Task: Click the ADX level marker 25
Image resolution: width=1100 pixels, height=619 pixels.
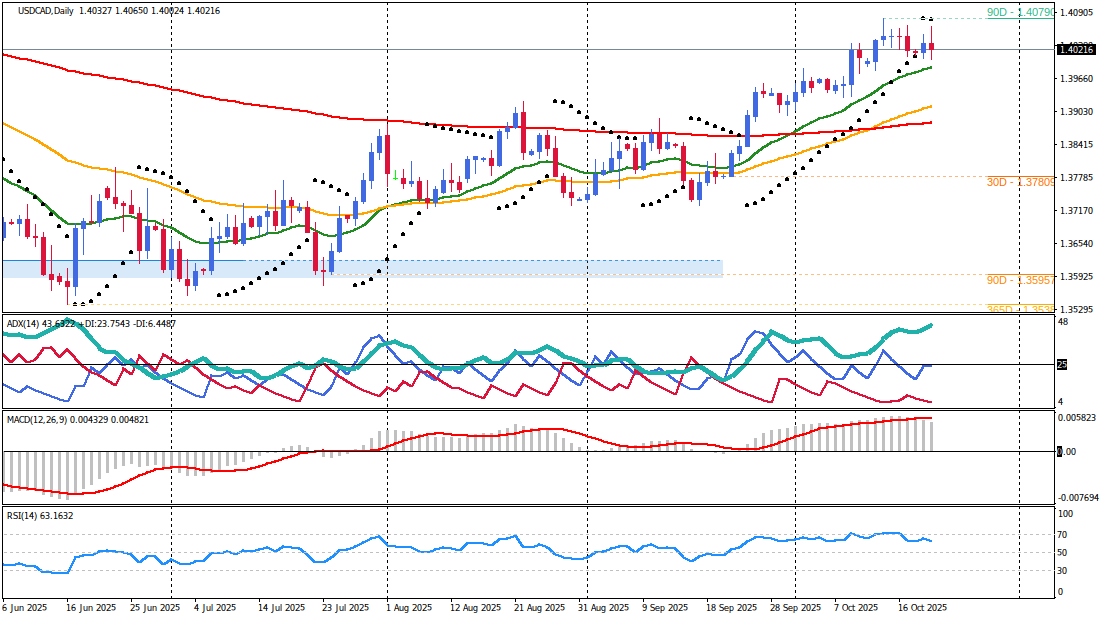Action: (x=1062, y=364)
